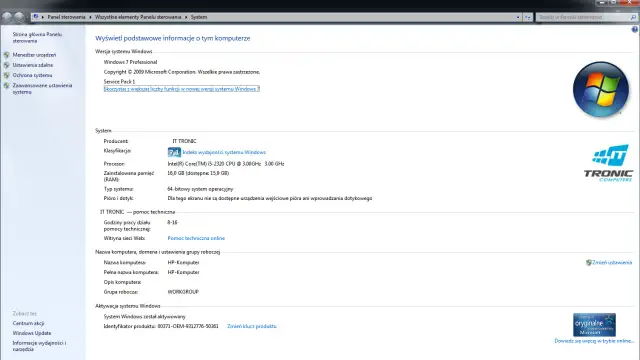Open Dowiedz się więcej w trybie online link
The image size is (640, 360).
(x=594, y=341)
